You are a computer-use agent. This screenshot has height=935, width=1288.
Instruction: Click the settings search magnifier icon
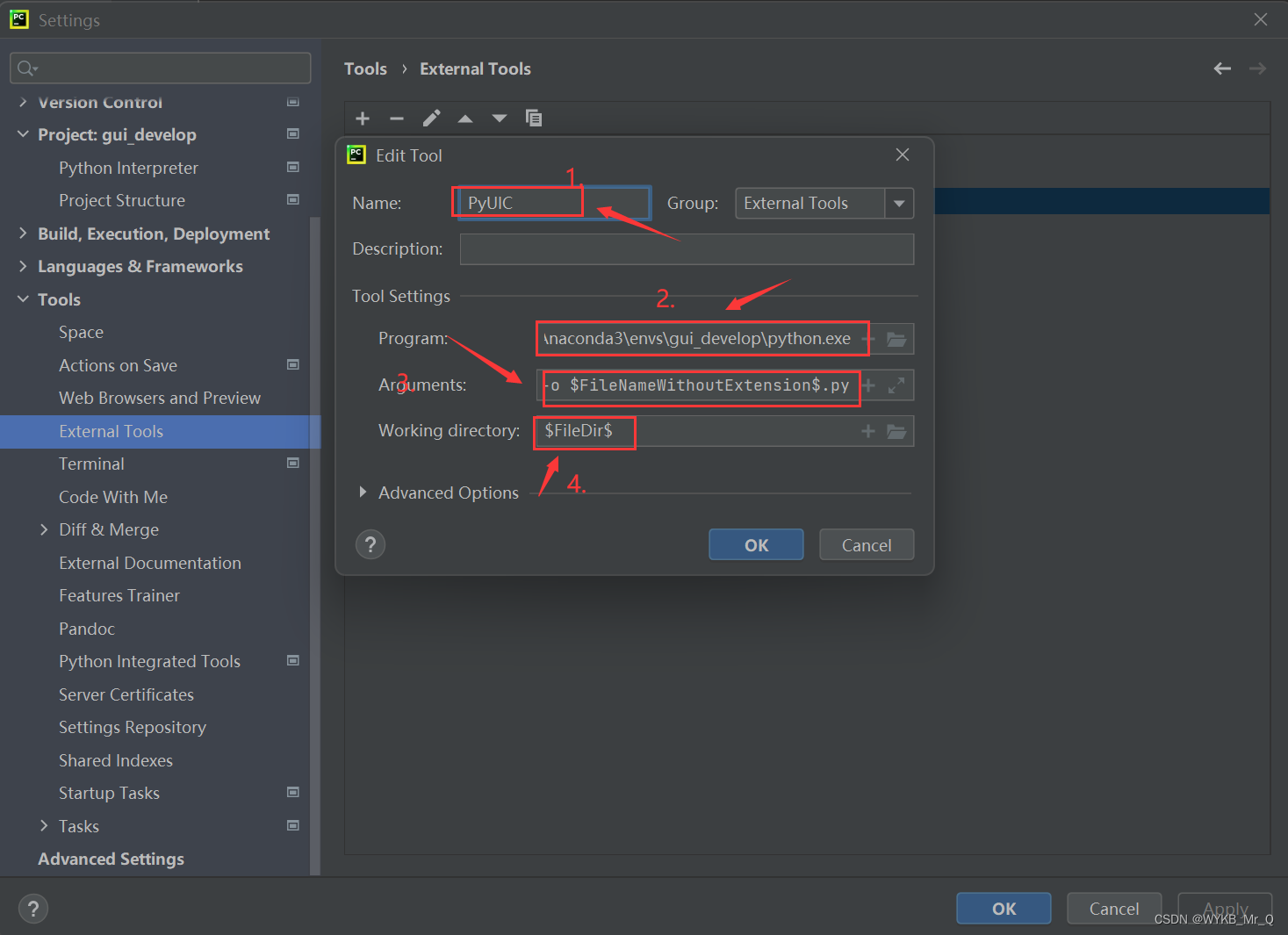point(26,68)
